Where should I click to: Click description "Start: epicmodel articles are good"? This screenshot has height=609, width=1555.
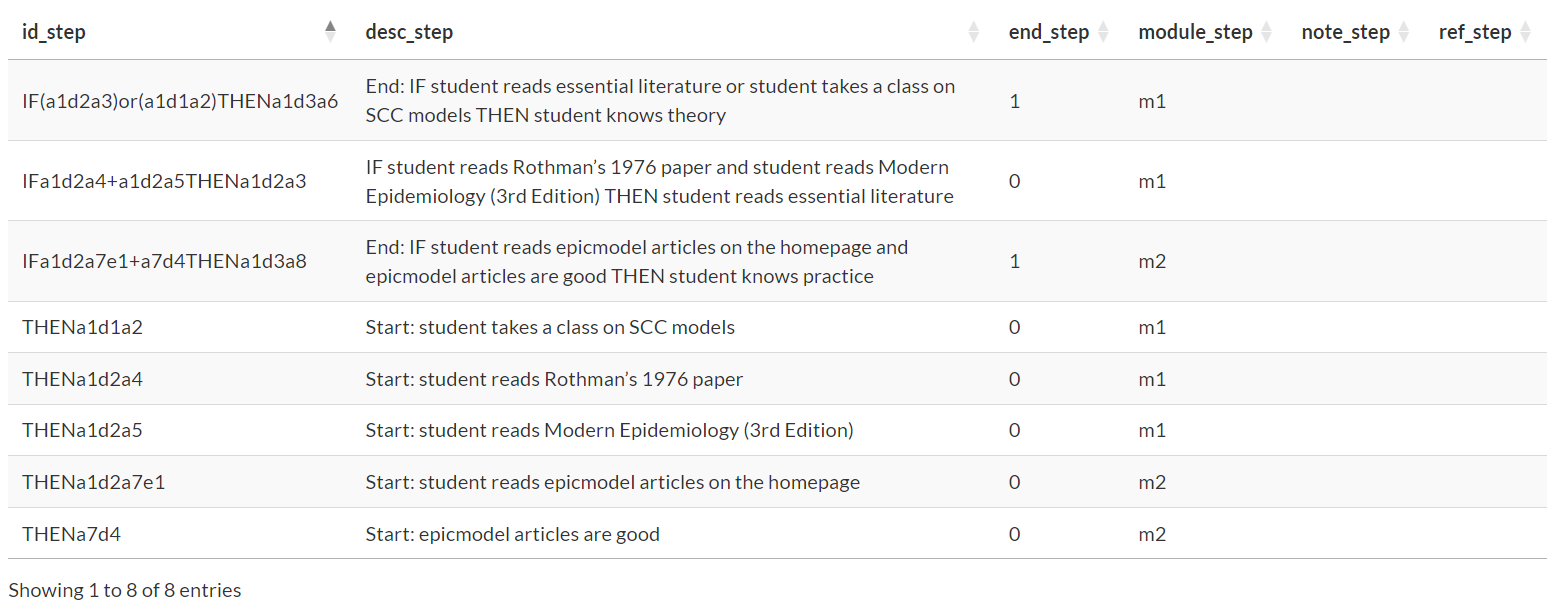(x=512, y=534)
